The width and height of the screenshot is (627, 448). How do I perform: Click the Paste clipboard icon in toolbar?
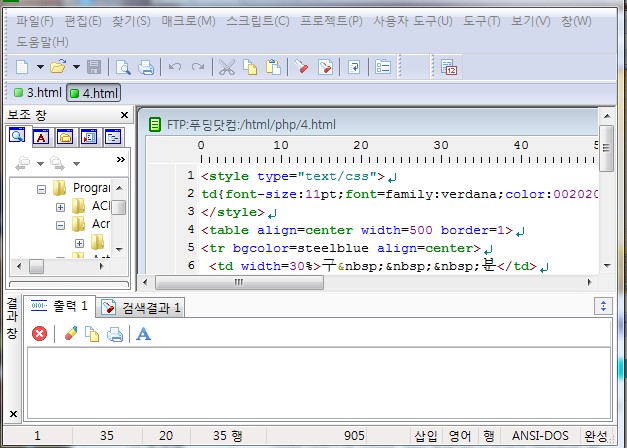[x=271, y=67]
